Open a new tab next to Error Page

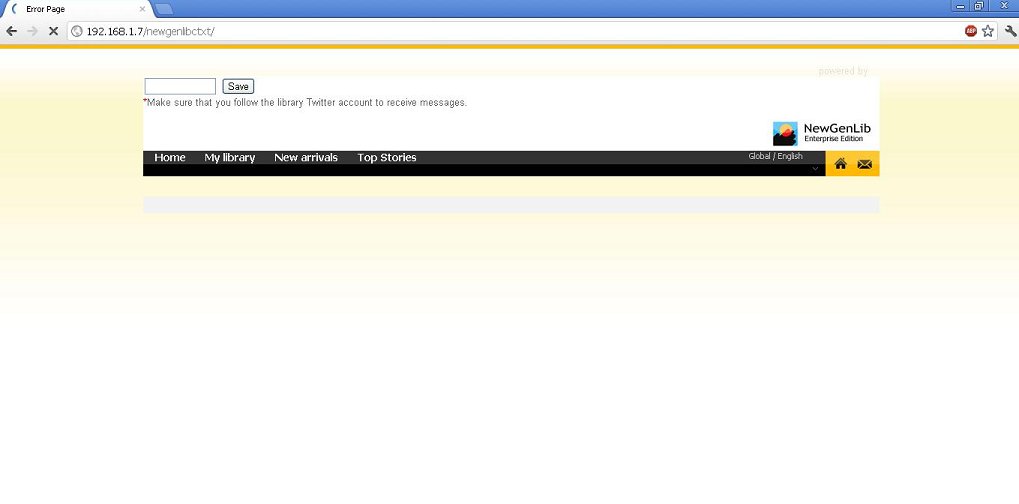(x=164, y=9)
